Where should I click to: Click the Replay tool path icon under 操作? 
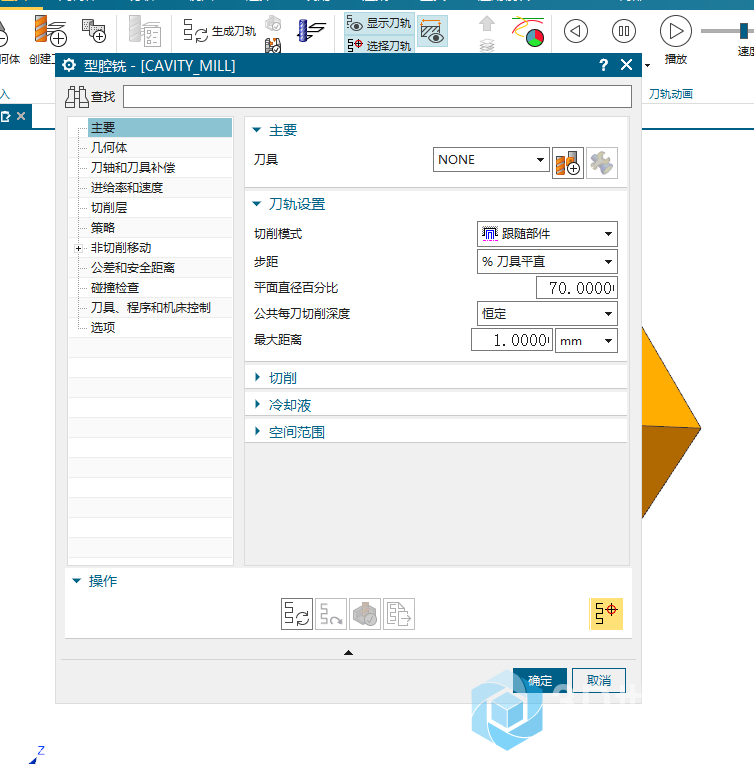(x=331, y=614)
